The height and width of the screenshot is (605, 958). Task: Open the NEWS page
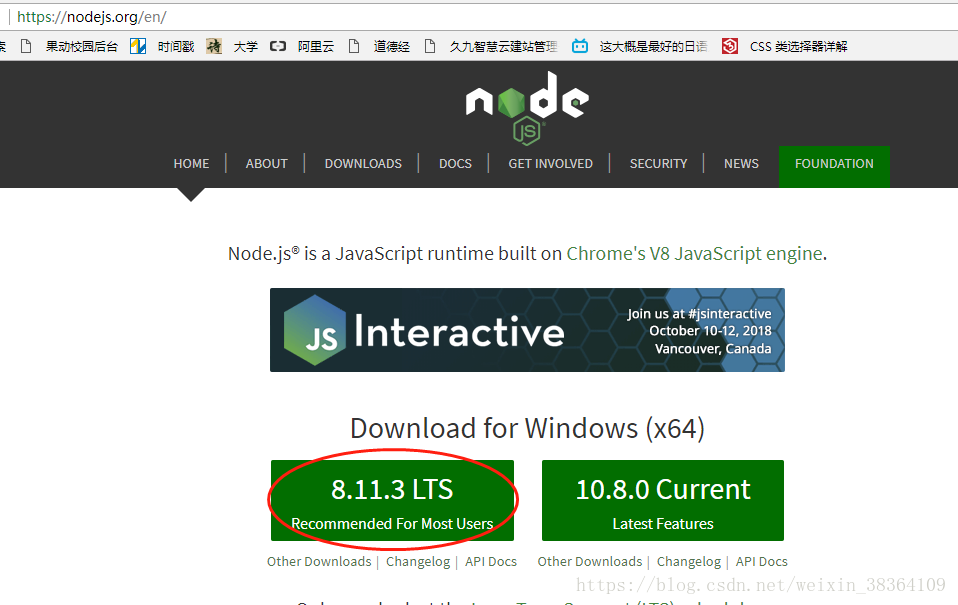point(741,164)
